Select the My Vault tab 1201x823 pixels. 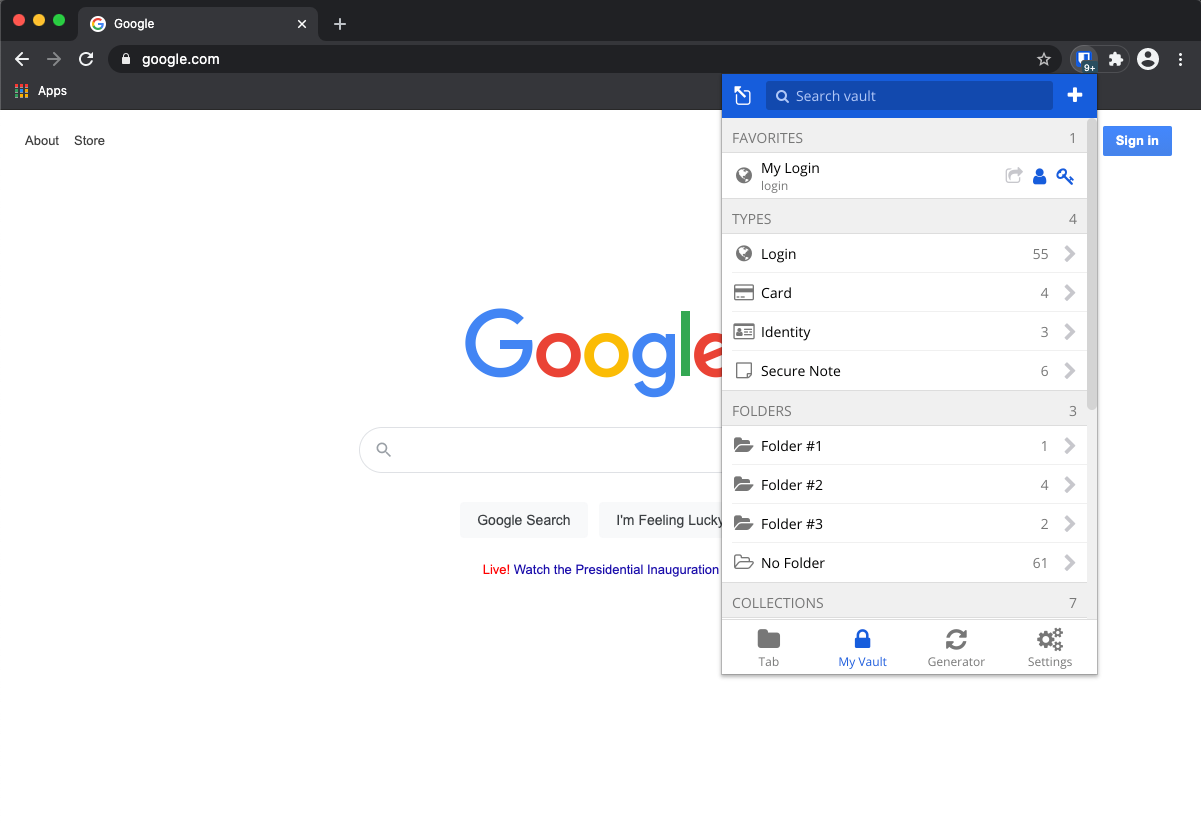pos(862,648)
